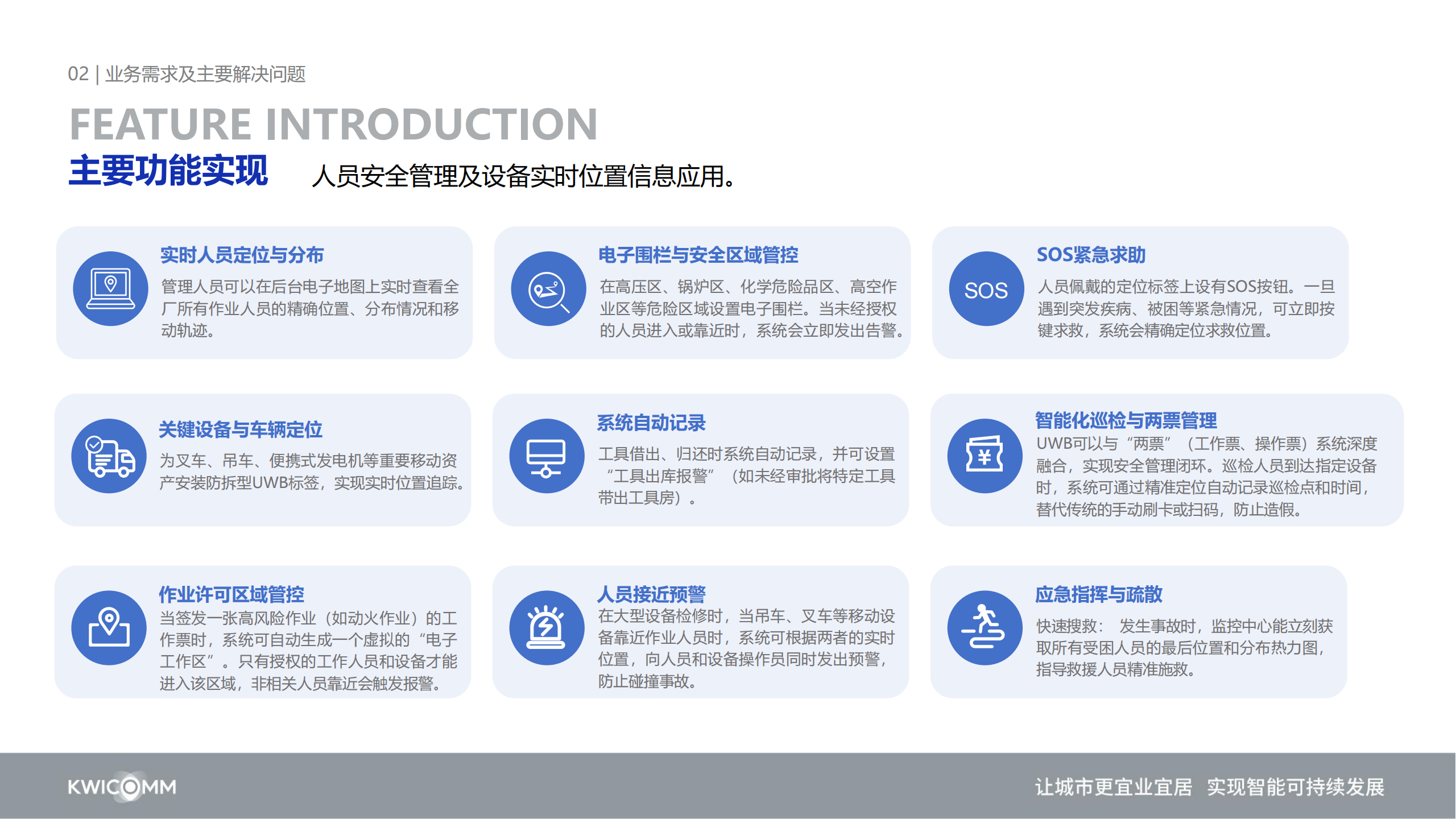Select the 实时人员定位与分布 heading
Image resolution: width=1456 pixels, height=819 pixels.
tap(242, 255)
